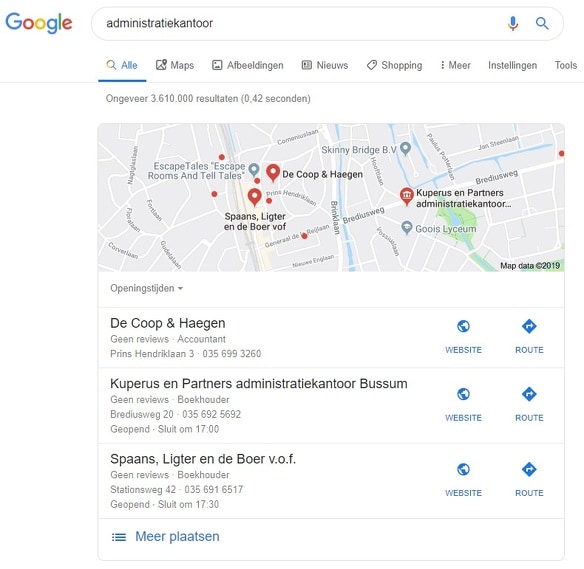Click the Kuperus en Partners map marker

click(407, 196)
